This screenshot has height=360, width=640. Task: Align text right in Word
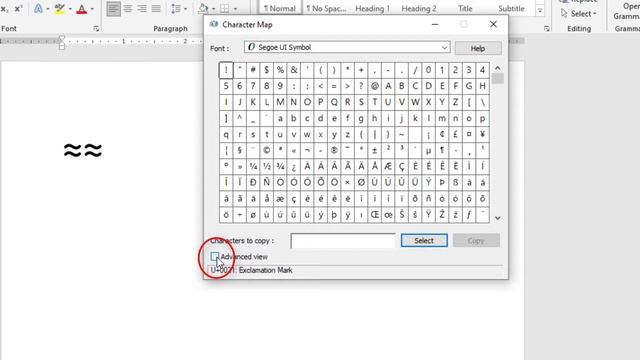point(142,9)
